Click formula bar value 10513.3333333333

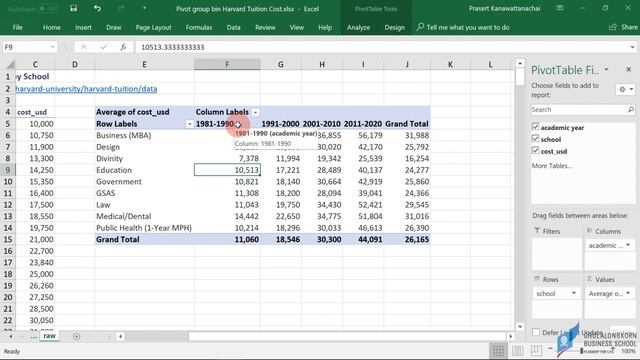(173, 47)
